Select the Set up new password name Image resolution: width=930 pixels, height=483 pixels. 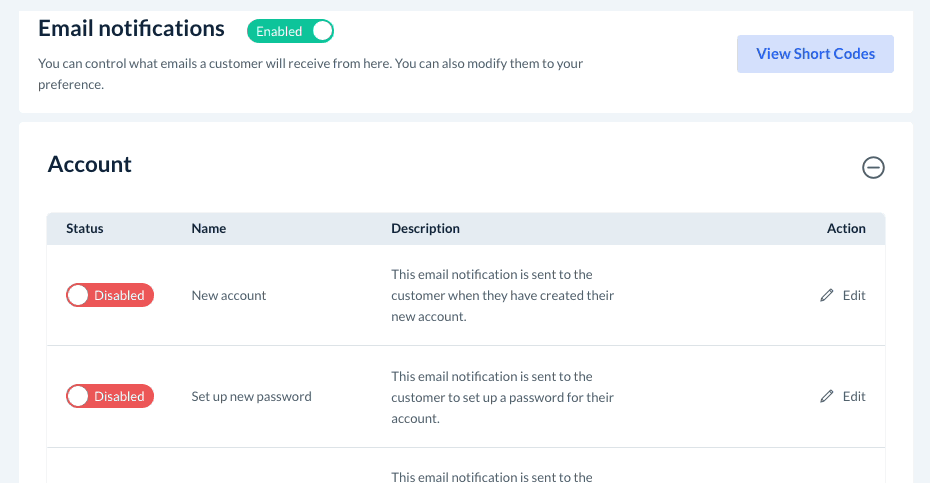click(252, 397)
